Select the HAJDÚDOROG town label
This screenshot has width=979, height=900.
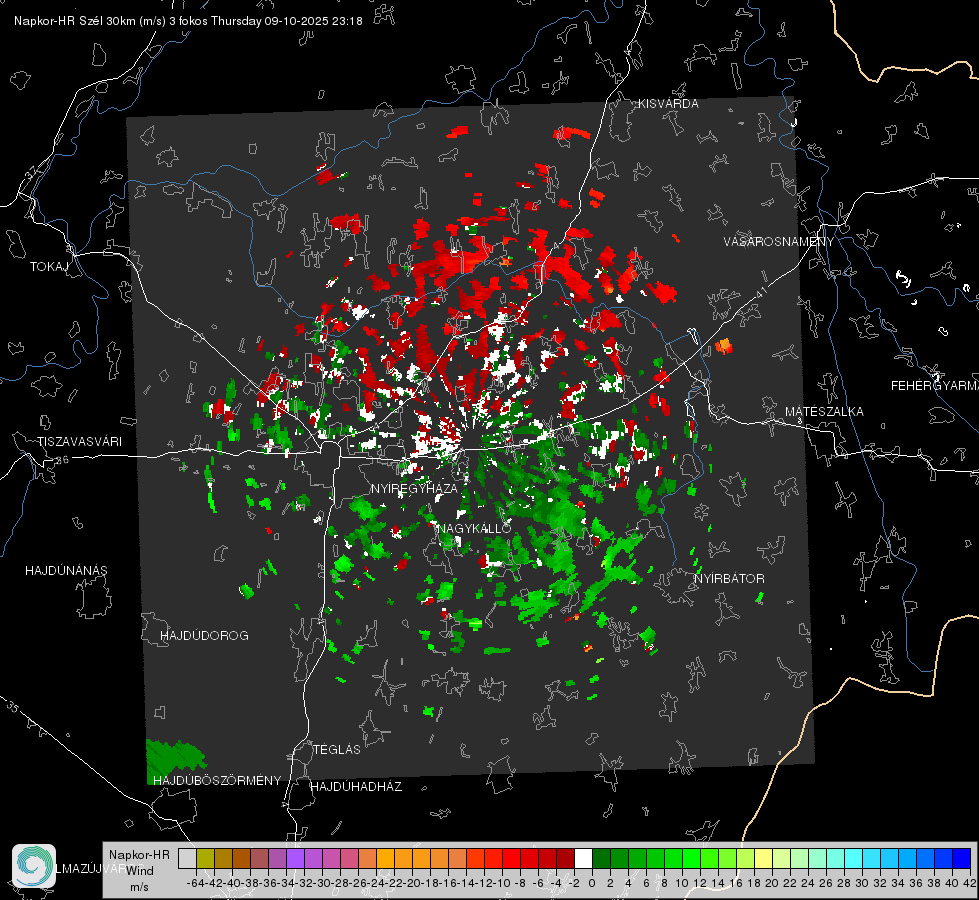point(204,635)
